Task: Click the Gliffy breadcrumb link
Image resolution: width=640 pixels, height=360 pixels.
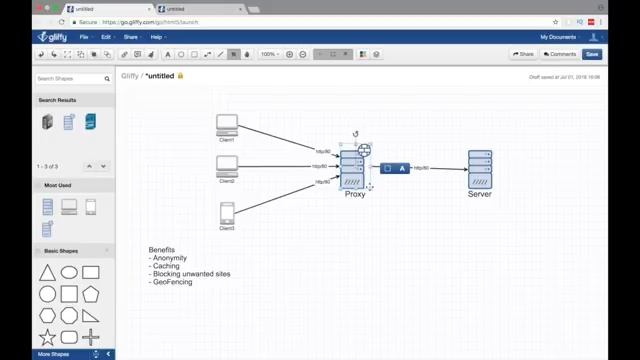Action: coord(130,76)
